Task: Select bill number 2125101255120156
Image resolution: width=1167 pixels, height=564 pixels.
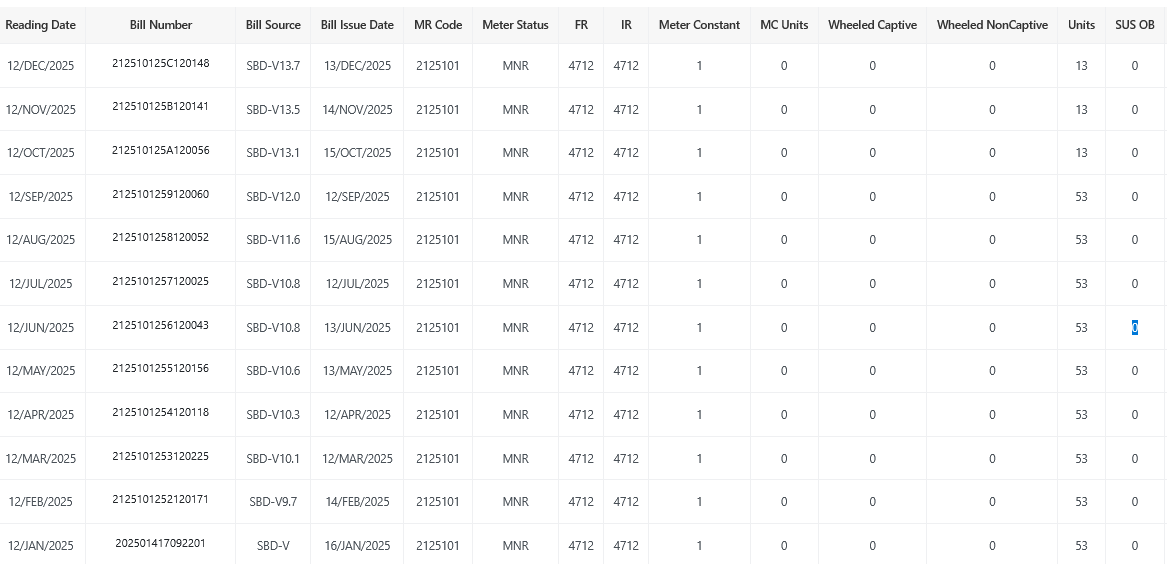Action: tap(160, 369)
